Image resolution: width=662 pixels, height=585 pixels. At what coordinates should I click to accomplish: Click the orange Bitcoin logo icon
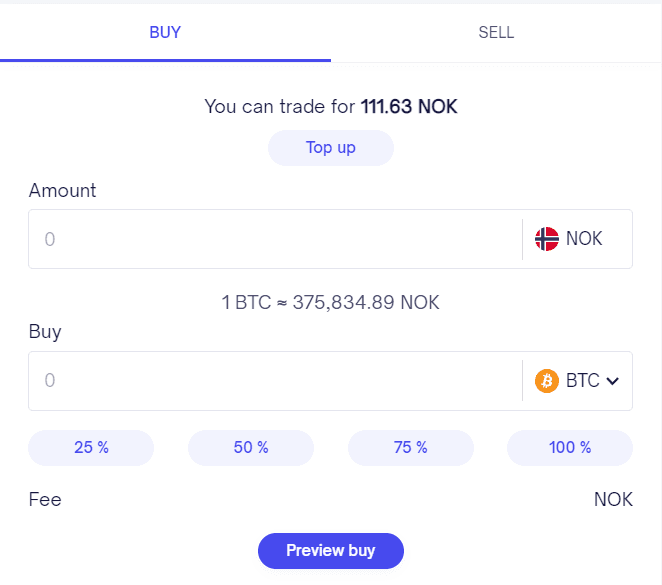[546, 381]
